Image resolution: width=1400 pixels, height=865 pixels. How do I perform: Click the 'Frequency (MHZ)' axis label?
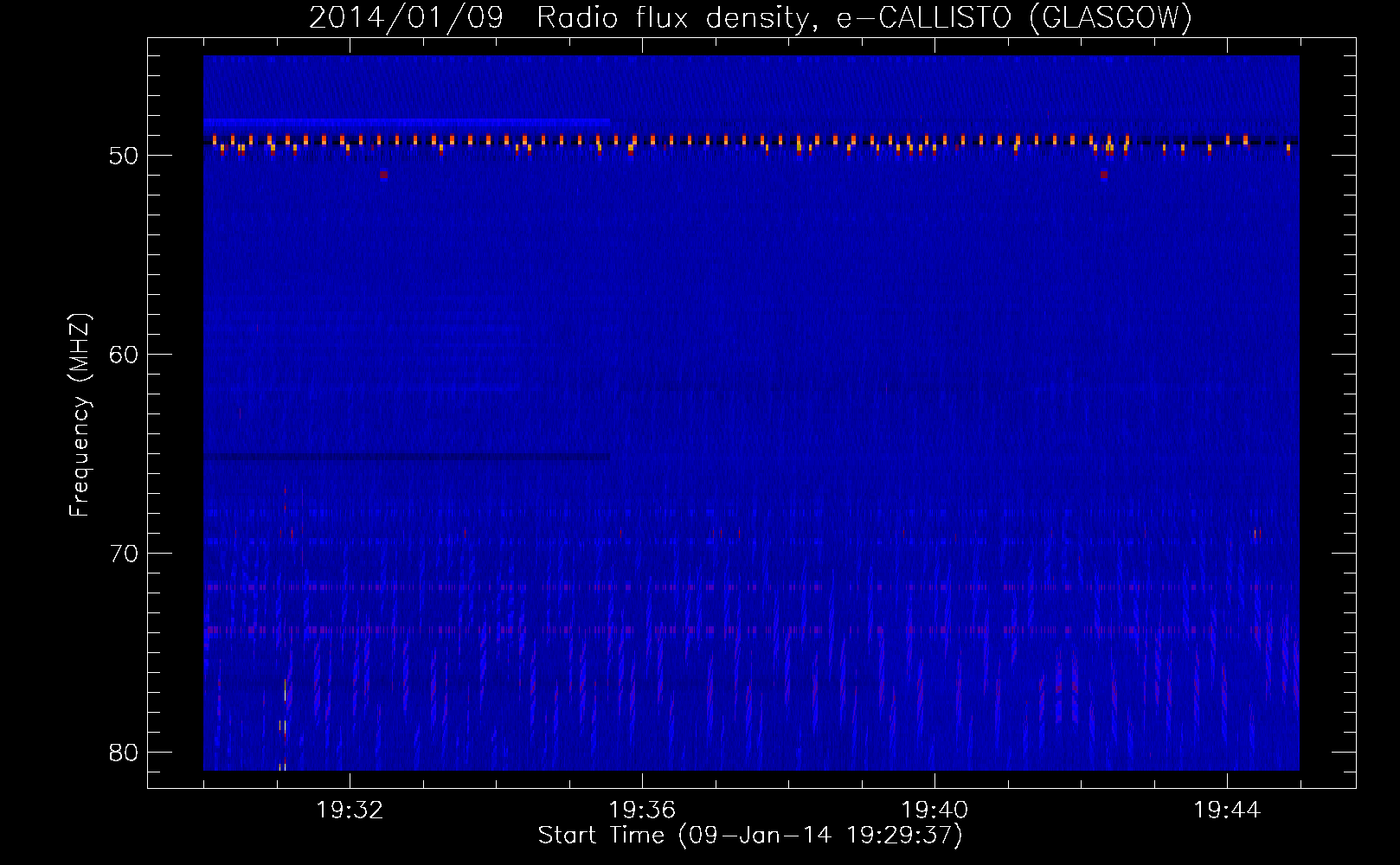80,415
